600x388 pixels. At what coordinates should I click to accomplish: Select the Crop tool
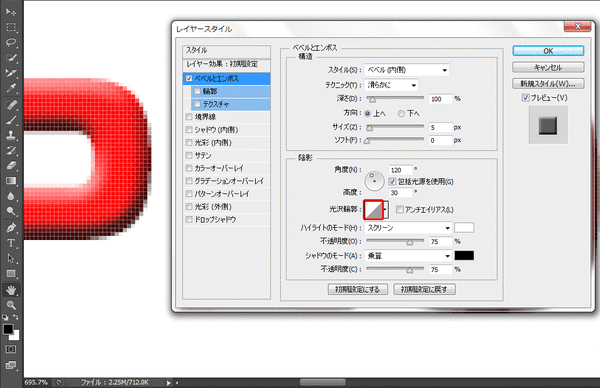click(x=11, y=73)
